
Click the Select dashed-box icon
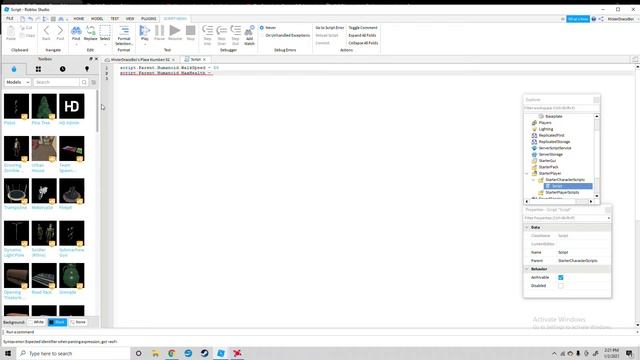[105, 30]
